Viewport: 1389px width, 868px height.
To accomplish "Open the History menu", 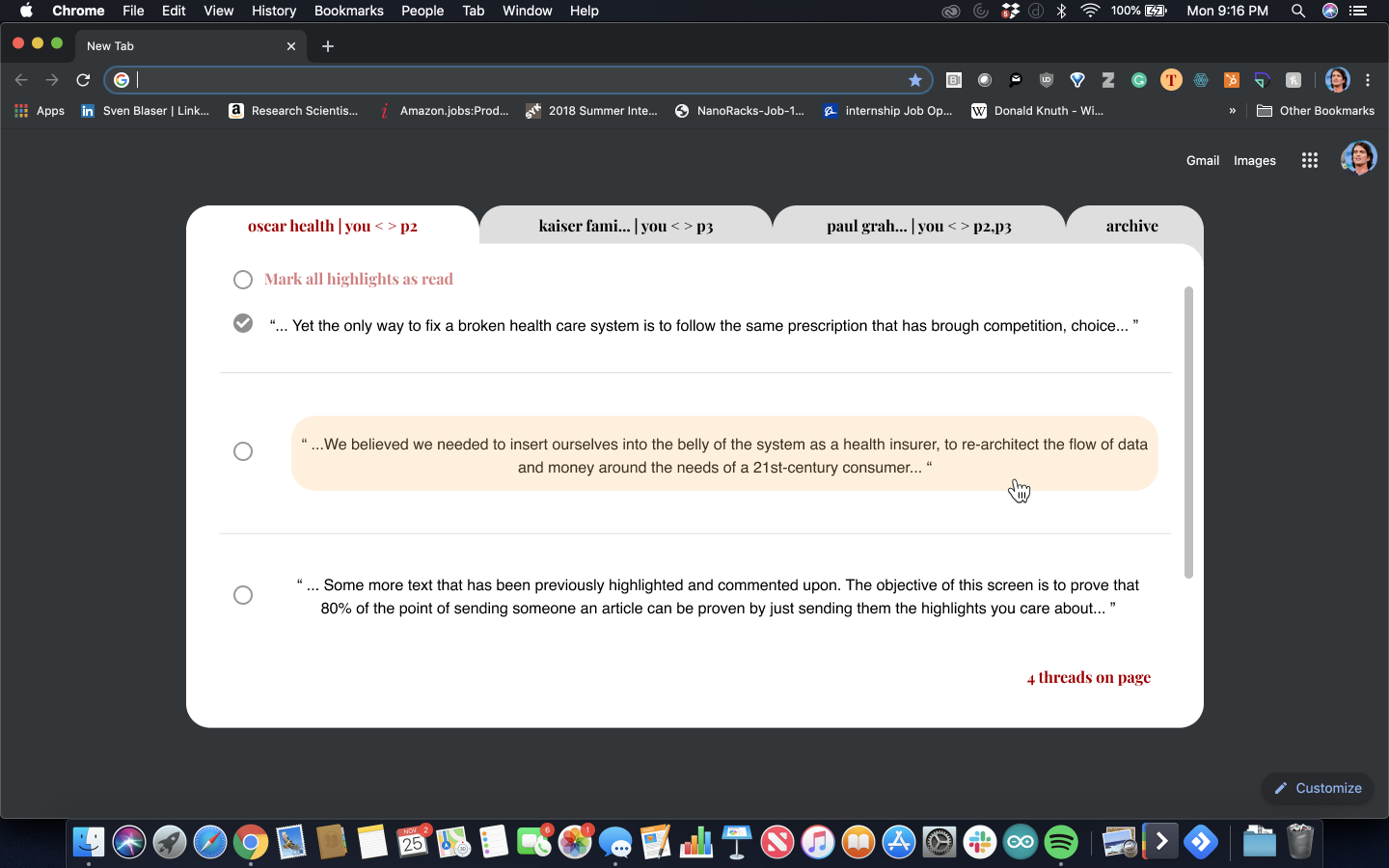I will 274,11.
